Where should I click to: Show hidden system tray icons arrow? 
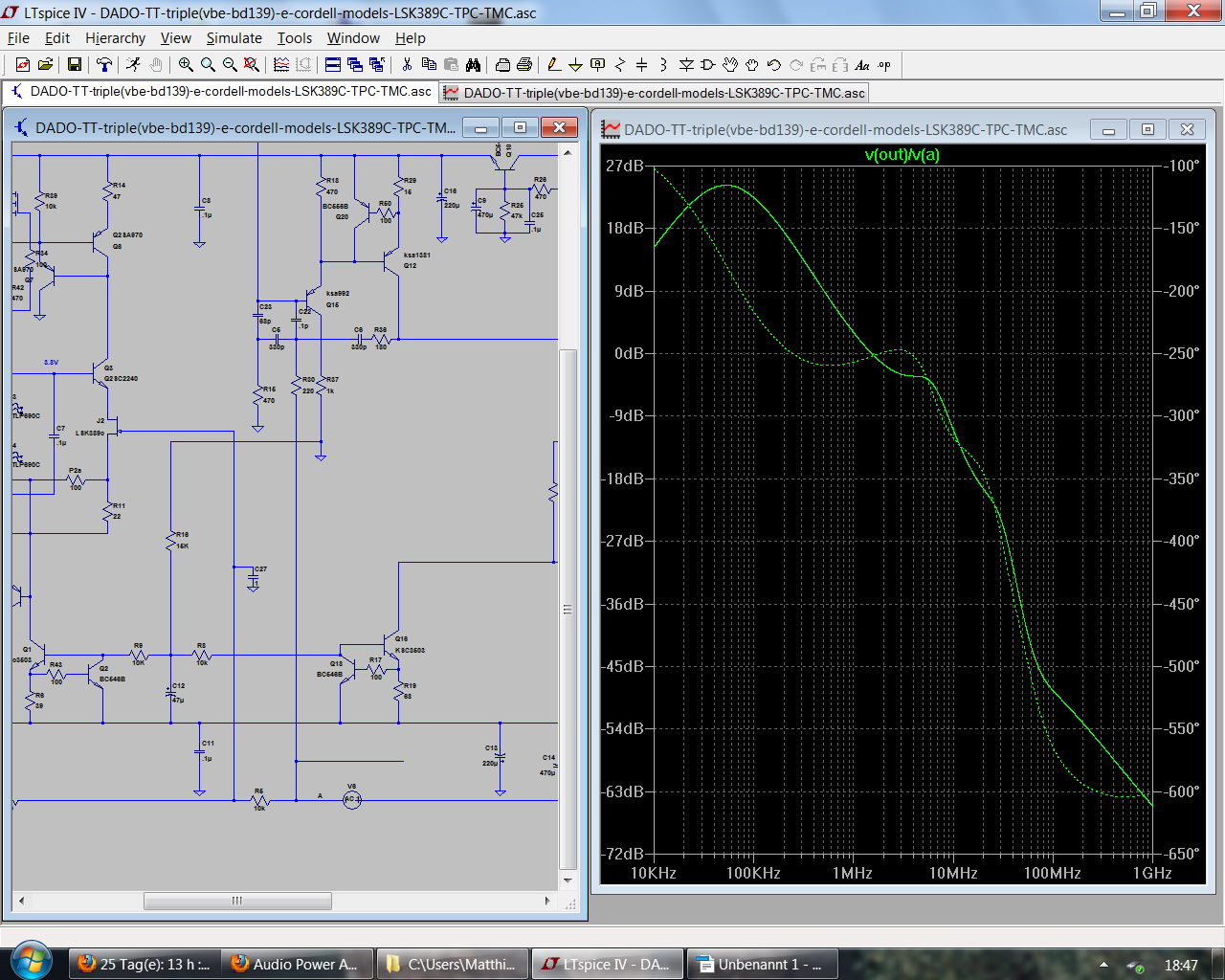point(1103,964)
